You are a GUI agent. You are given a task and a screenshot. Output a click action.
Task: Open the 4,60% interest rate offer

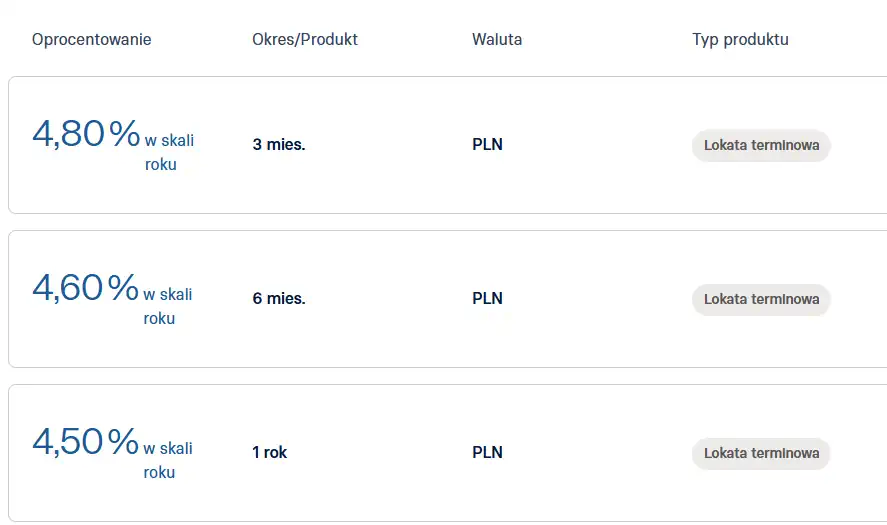[86, 288]
